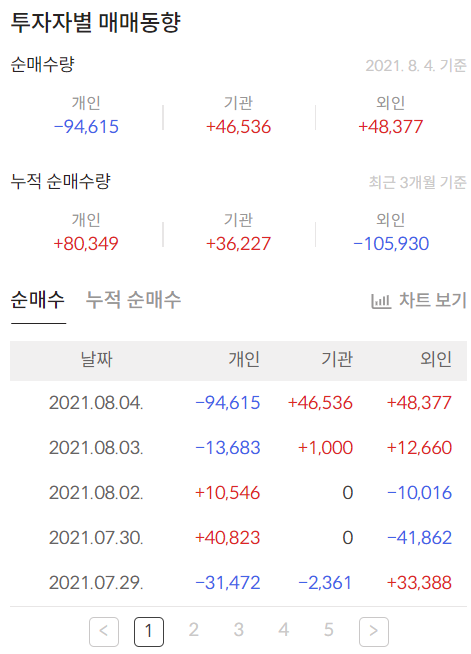The height and width of the screenshot is (654, 471).
Task: Switch to 누적 순매수 tab
Action: pos(133,300)
